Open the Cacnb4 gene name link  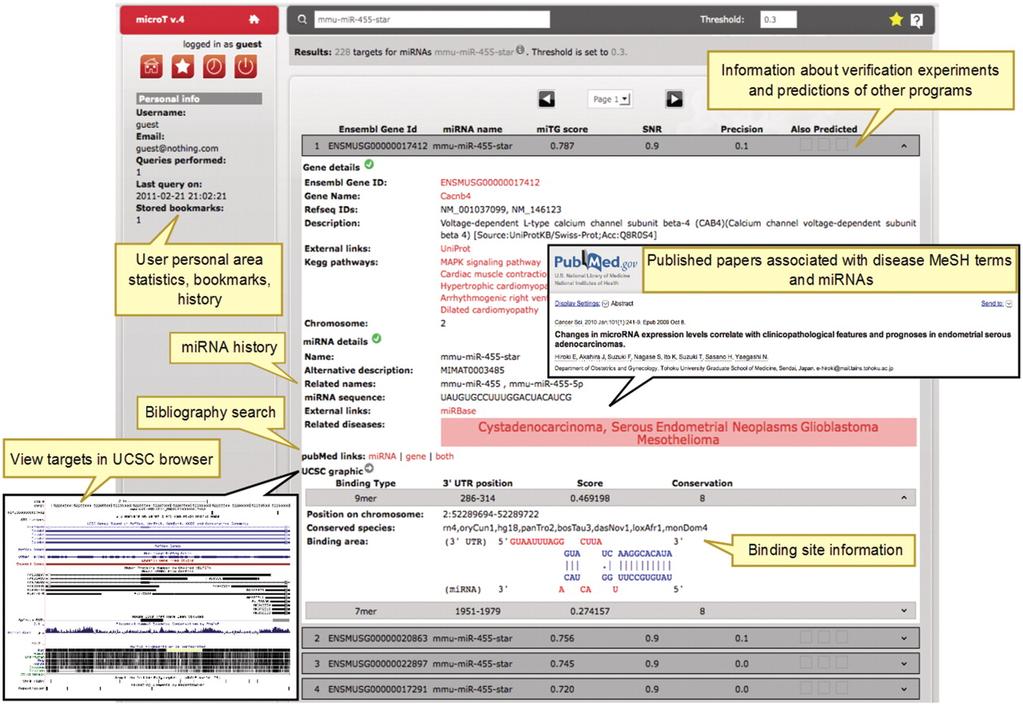tap(455, 196)
